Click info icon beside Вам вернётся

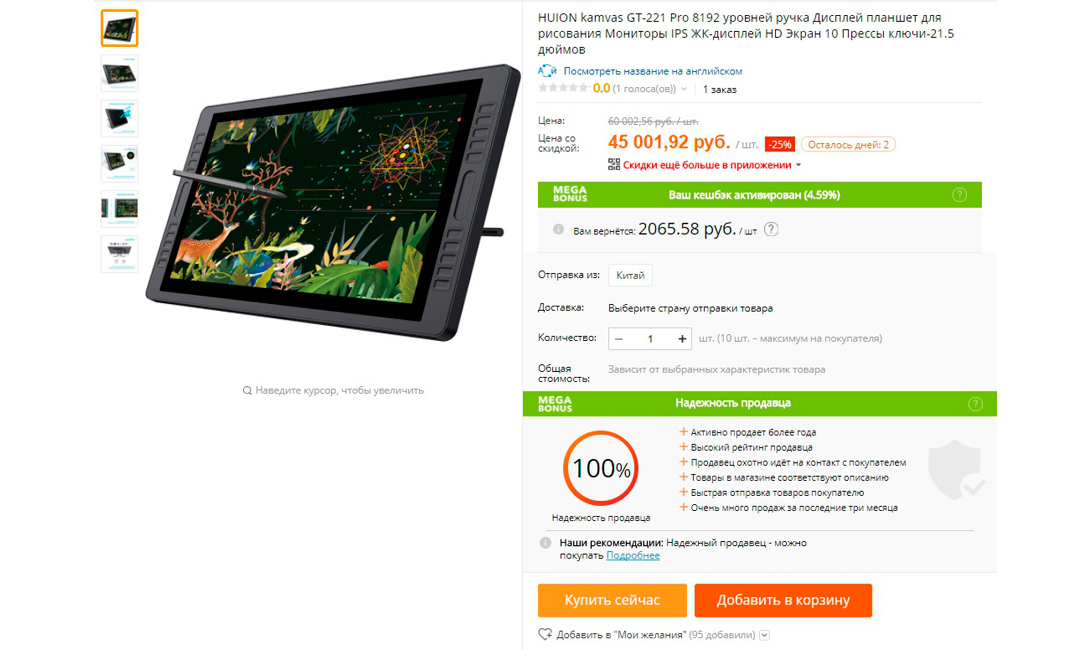click(558, 229)
